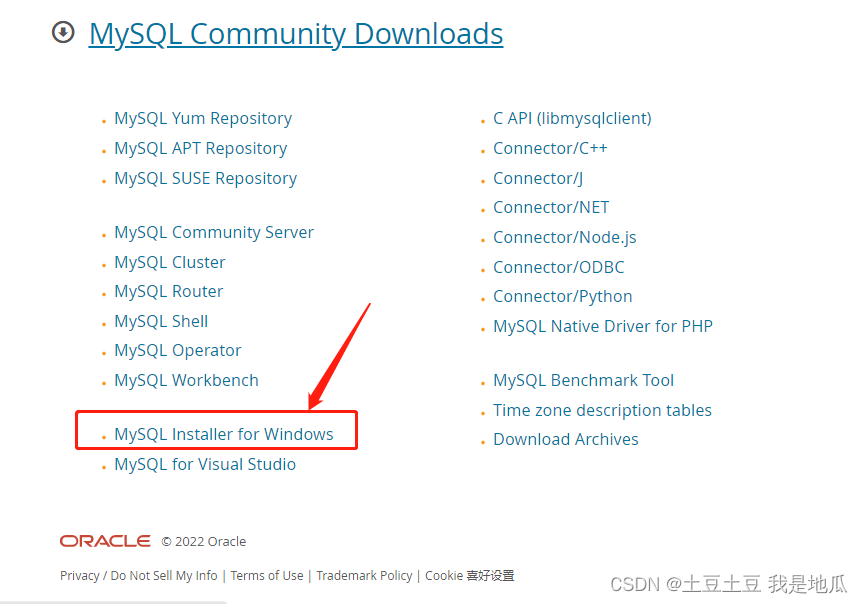
Task: Open MySQL APT Repository
Action: click(200, 149)
